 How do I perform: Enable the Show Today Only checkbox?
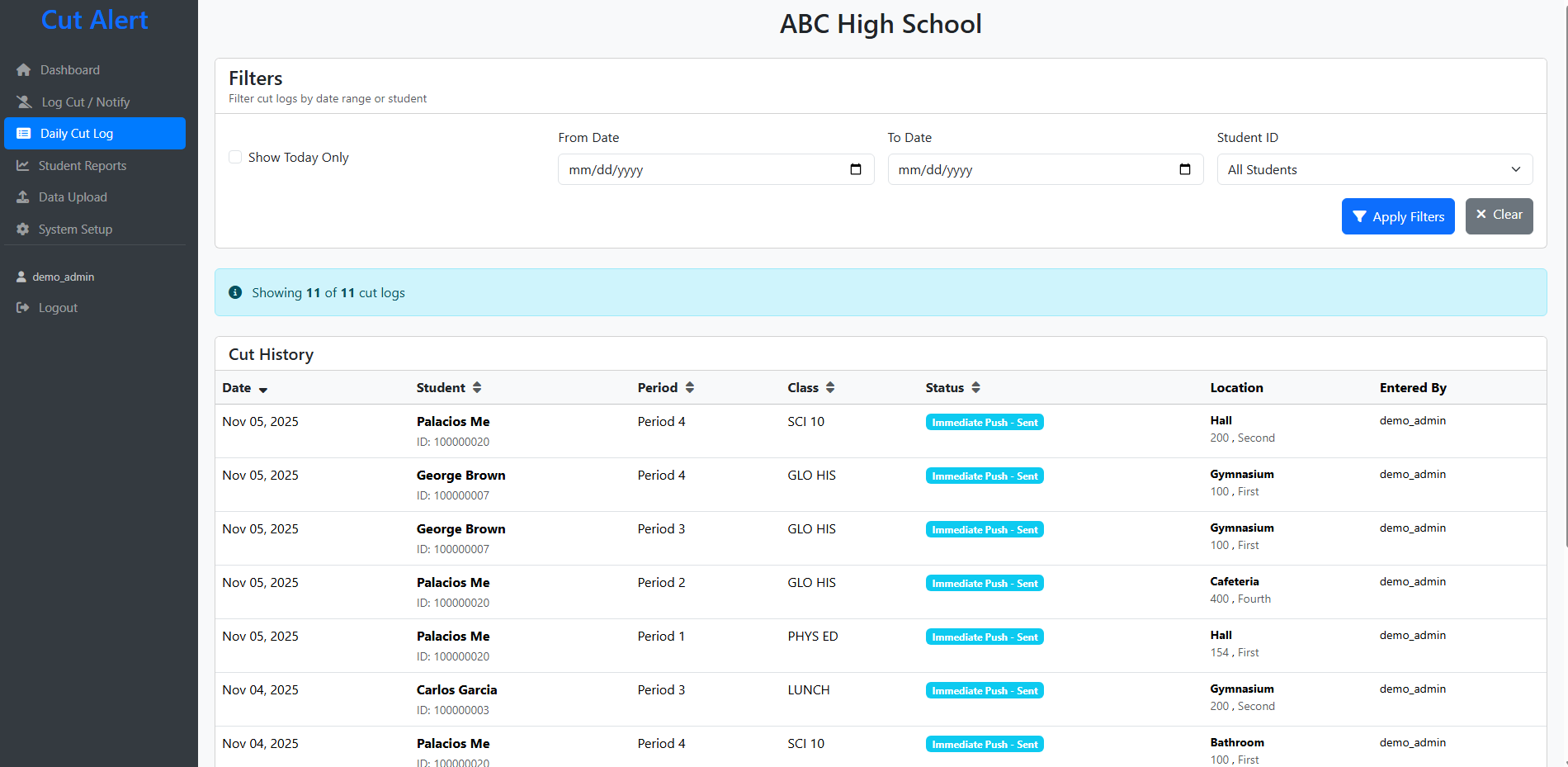point(235,157)
